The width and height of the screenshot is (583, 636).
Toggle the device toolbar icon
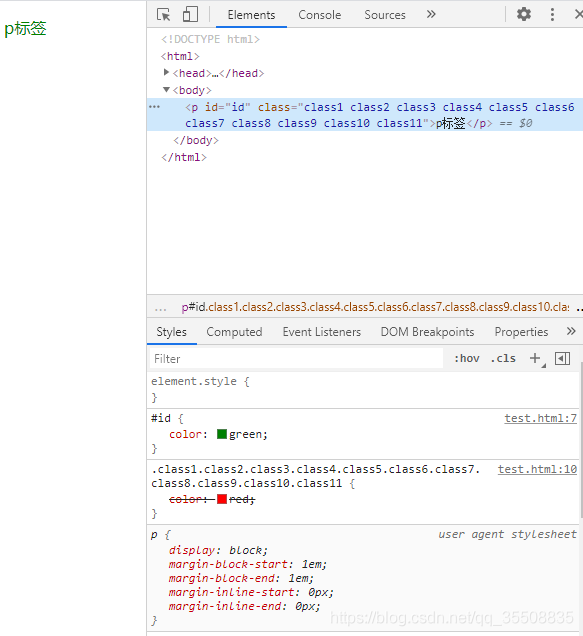[x=190, y=14]
